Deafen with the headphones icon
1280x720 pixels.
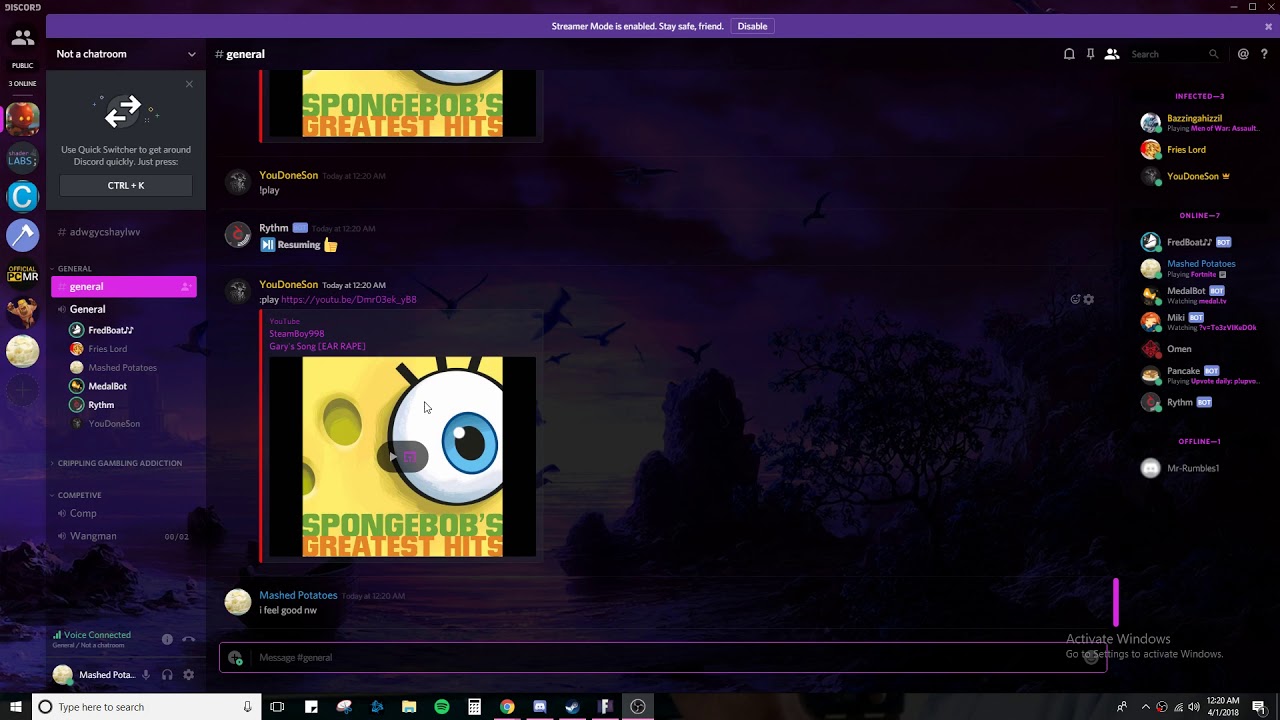(x=167, y=675)
